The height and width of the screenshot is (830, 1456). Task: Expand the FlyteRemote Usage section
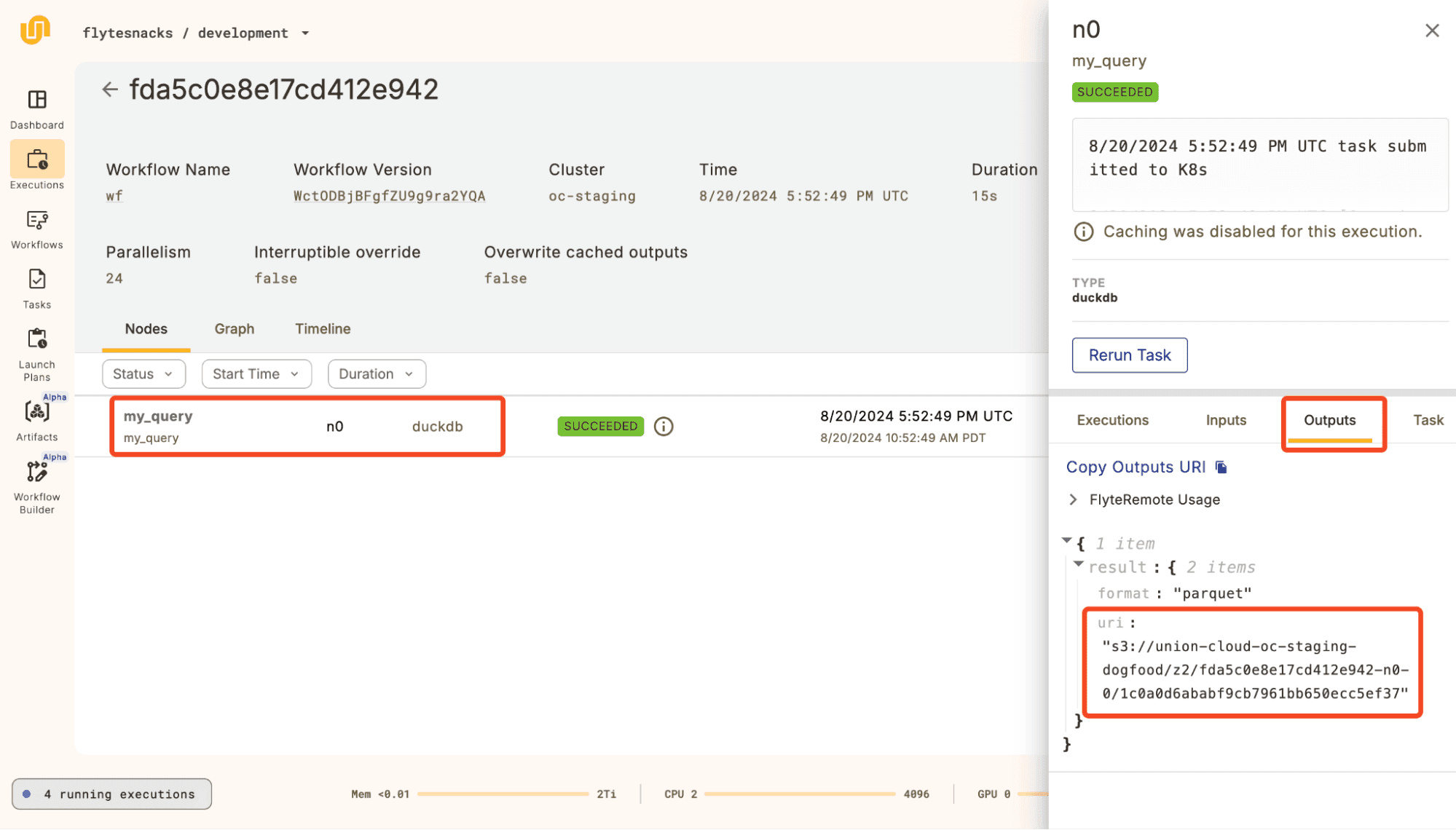click(1073, 499)
